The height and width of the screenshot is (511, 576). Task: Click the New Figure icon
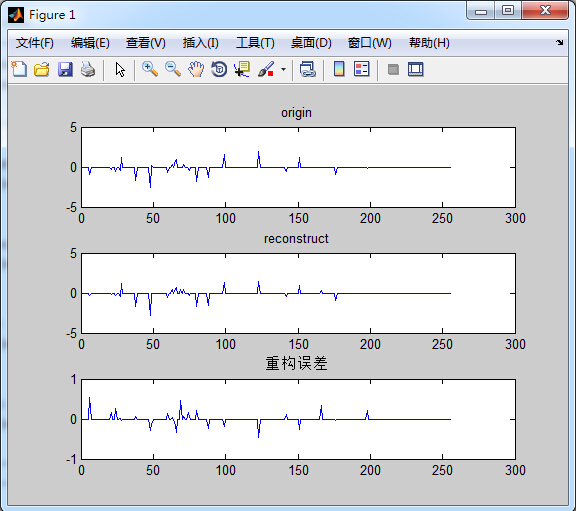tap(19, 69)
